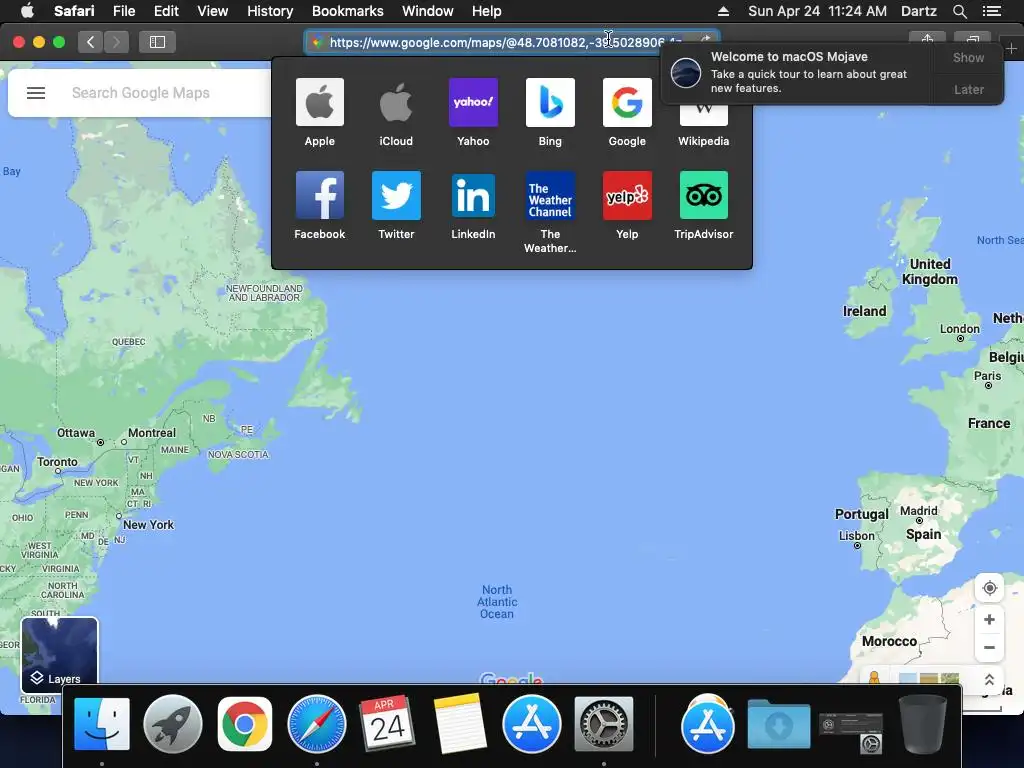Open the Safari menu
The image size is (1024, 768).
coord(74,11)
